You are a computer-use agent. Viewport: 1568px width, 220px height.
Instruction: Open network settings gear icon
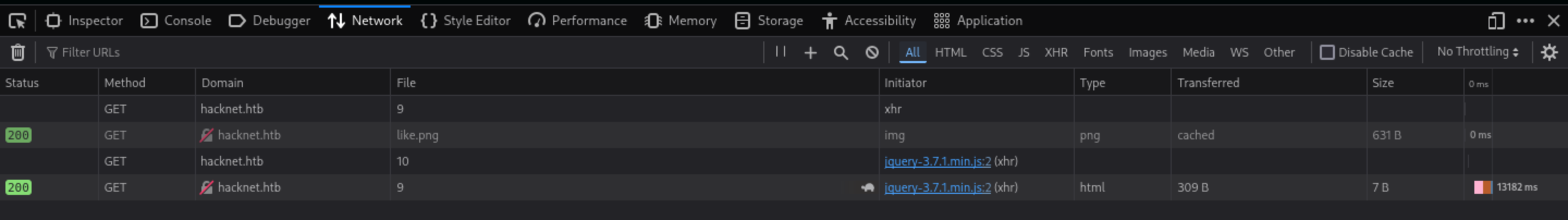(x=1548, y=52)
